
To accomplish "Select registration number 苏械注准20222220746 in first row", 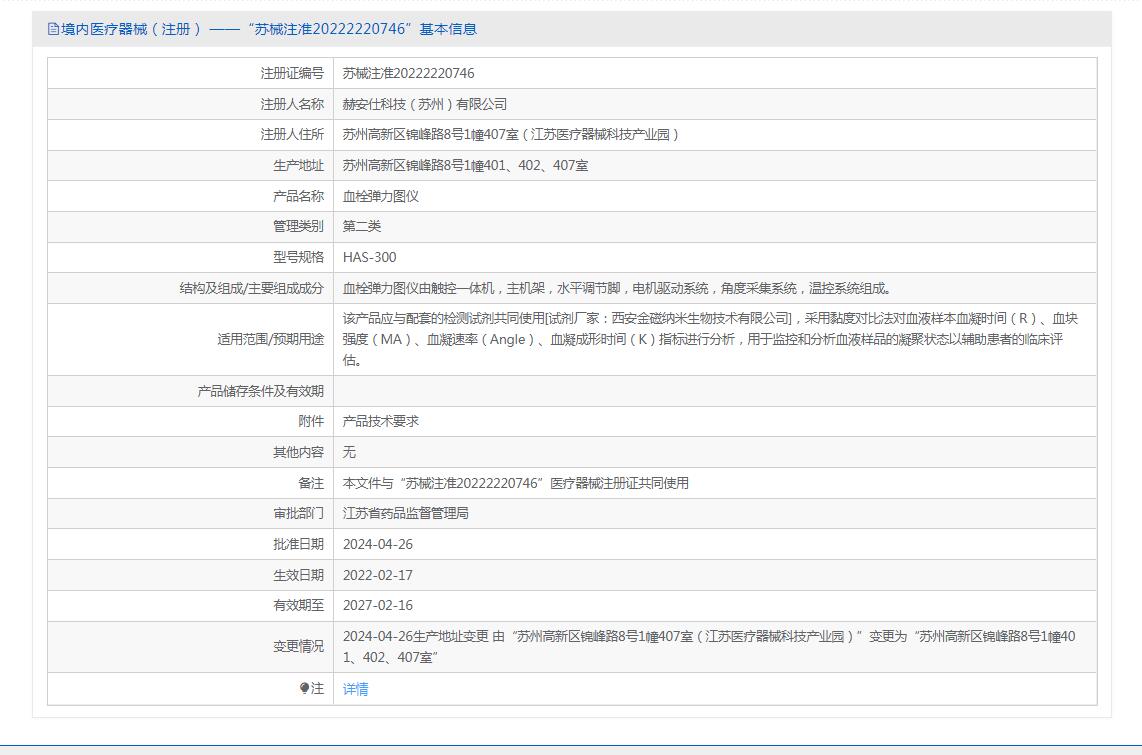I will coord(408,73).
